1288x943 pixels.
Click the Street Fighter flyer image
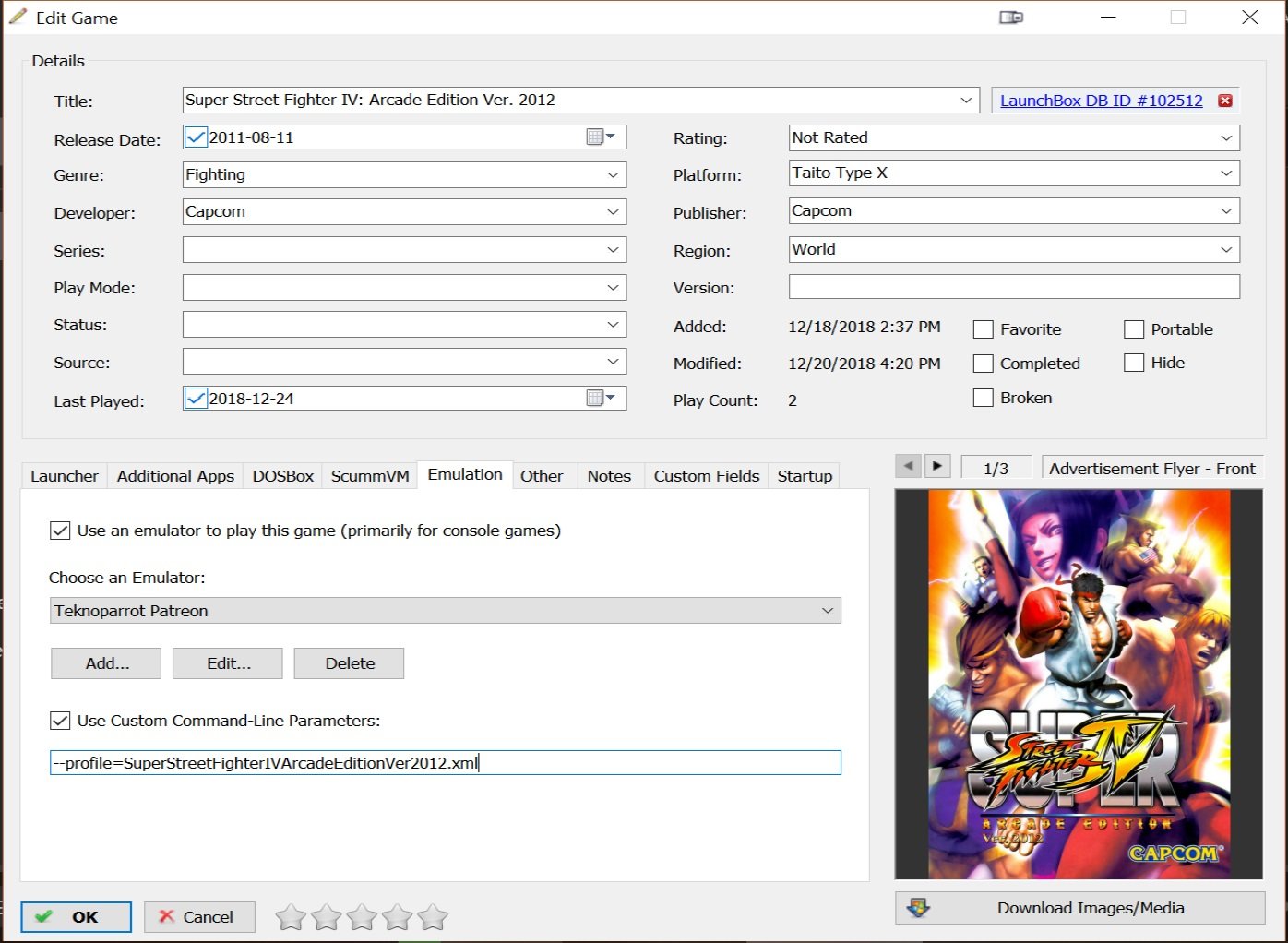tap(1079, 684)
